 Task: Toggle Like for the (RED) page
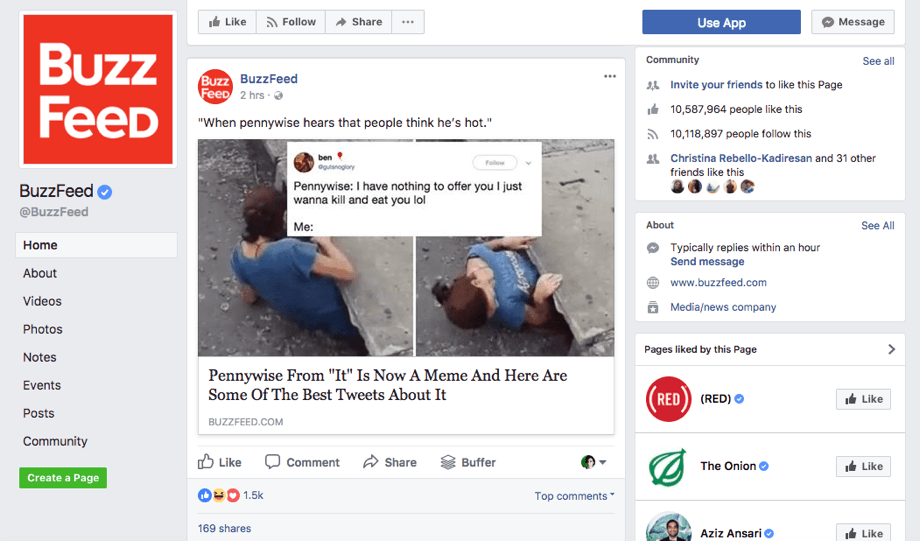point(863,399)
